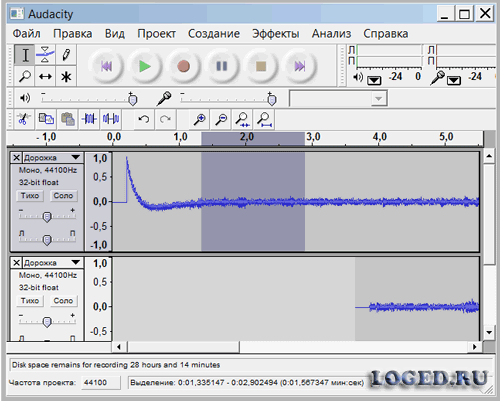
Task: Skip to start of project
Action: pyautogui.click(x=106, y=66)
